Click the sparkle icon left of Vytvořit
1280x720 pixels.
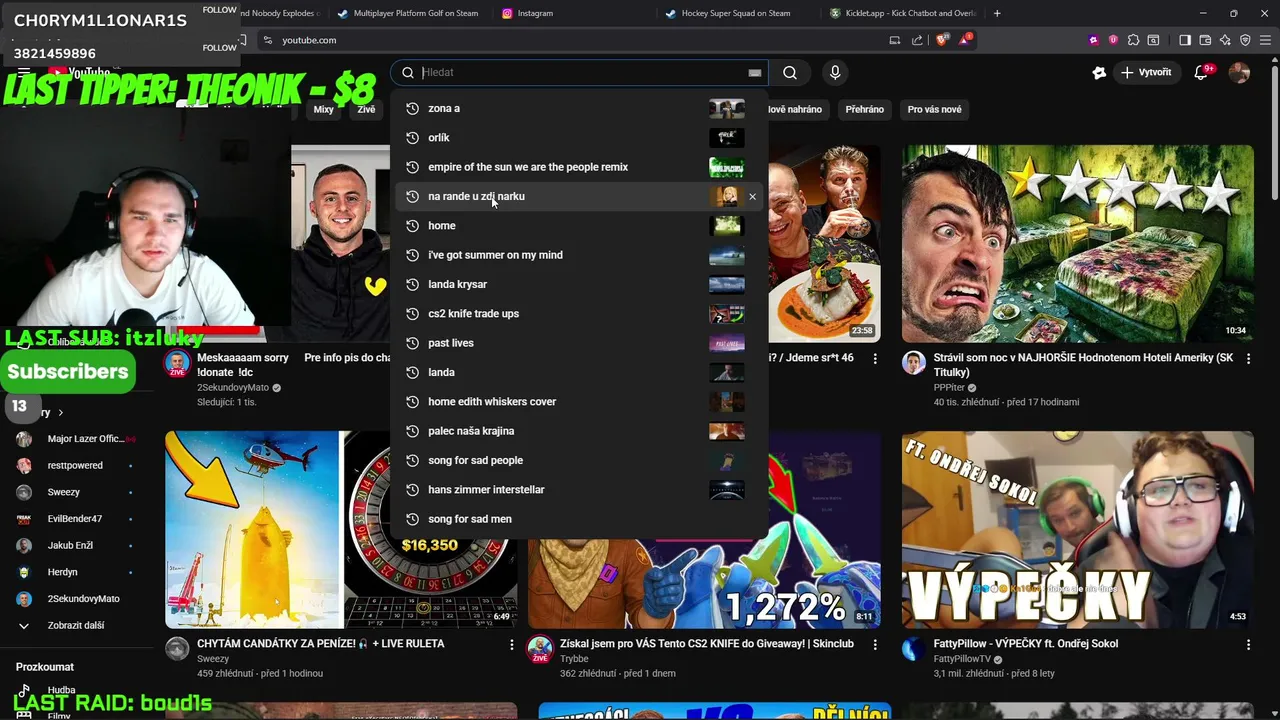pos(1099,72)
